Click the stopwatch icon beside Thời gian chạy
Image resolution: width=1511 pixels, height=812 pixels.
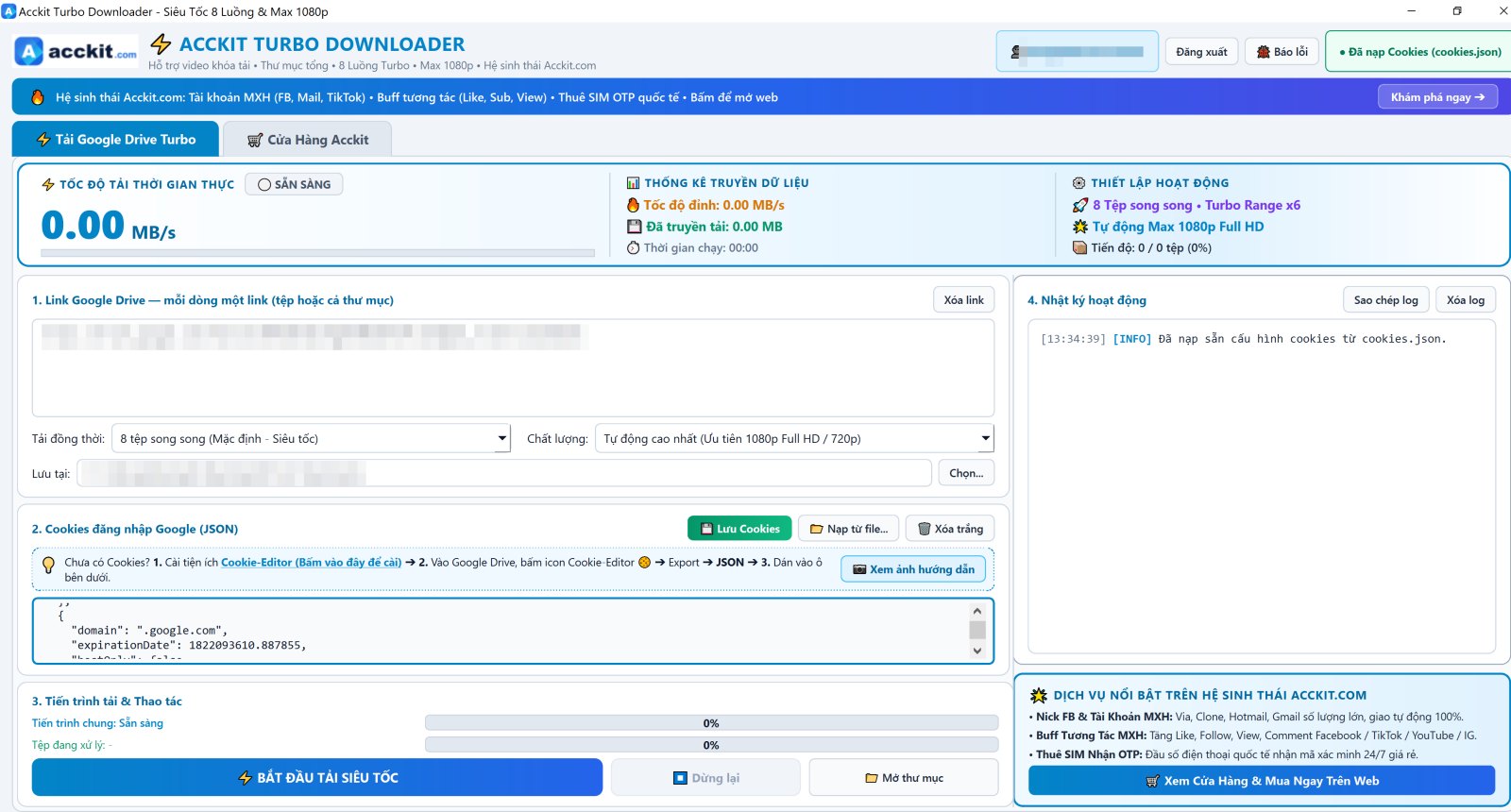point(633,248)
